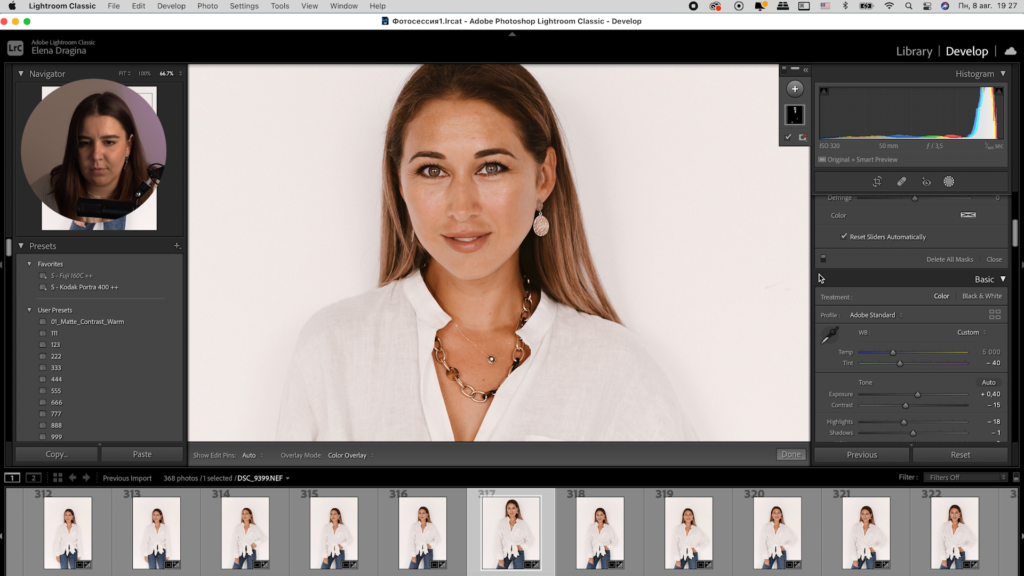Image resolution: width=1024 pixels, height=576 pixels.
Task: Switch to the Library module
Action: tap(913, 51)
